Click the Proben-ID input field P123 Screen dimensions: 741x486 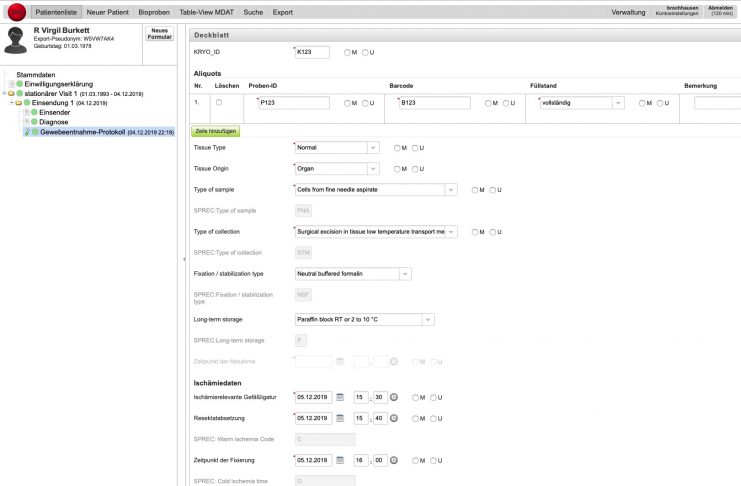pyautogui.click(x=293, y=103)
